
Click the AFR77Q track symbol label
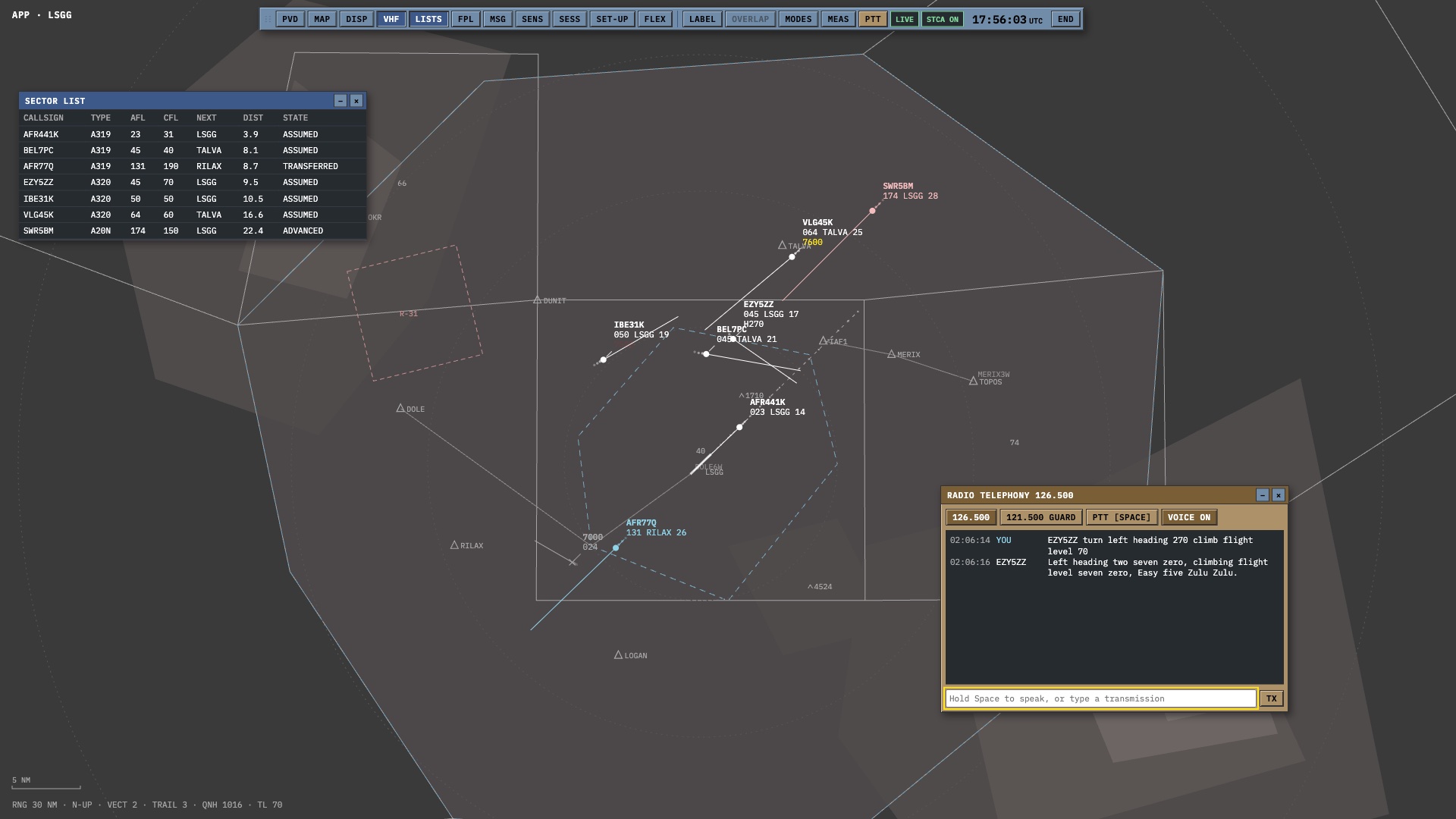coord(656,528)
